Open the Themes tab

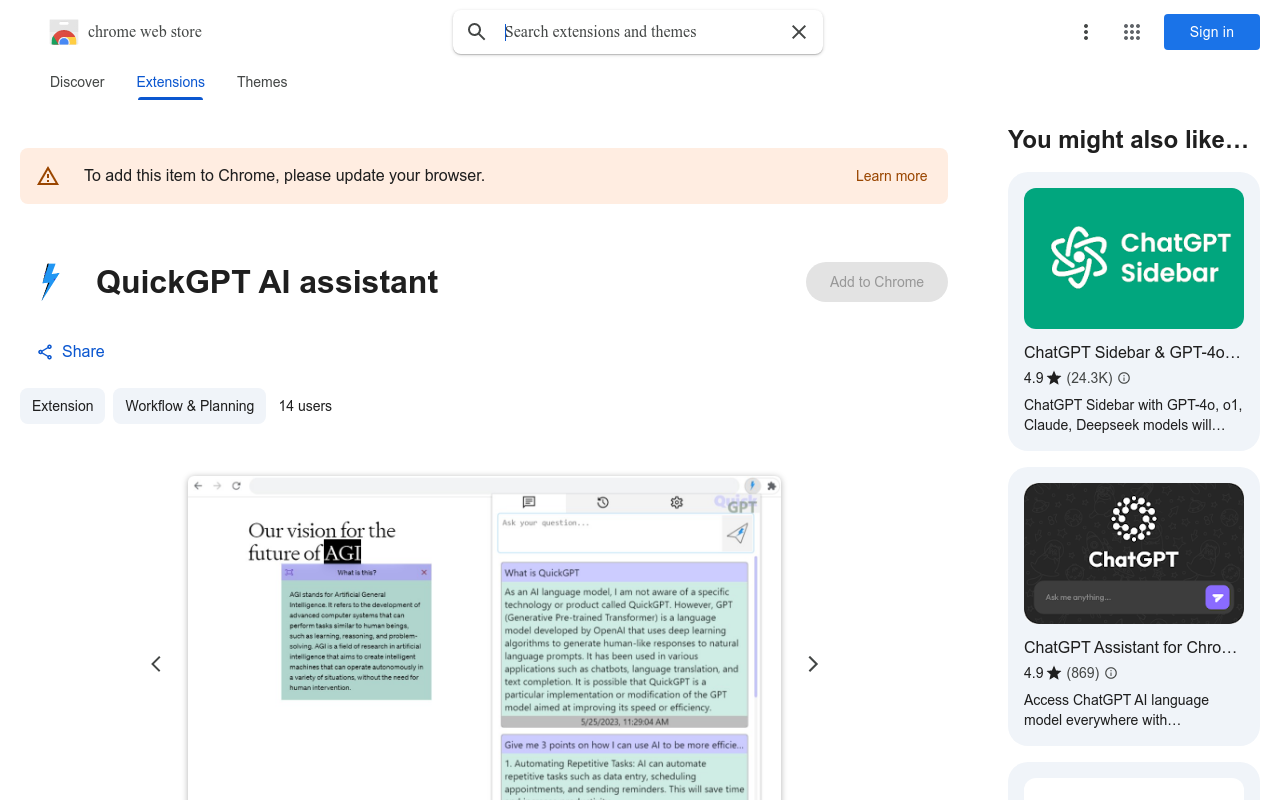(262, 82)
